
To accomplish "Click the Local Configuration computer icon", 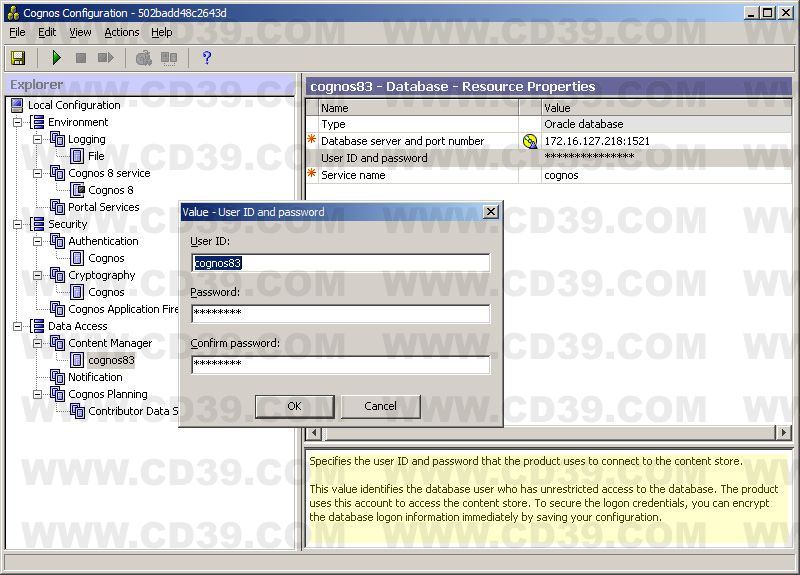I will (x=17, y=105).
